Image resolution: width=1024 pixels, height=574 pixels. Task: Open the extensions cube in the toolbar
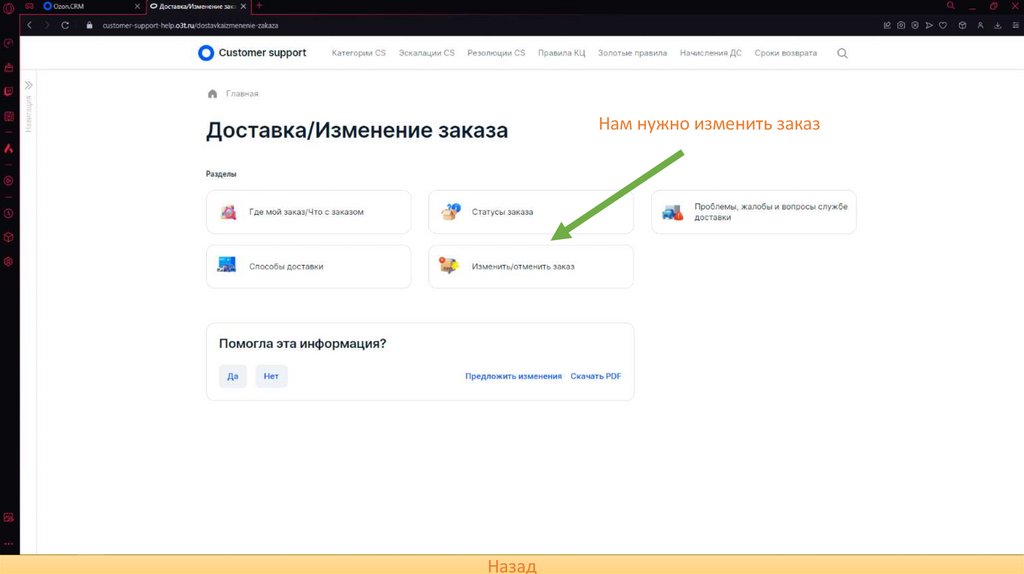962,25
